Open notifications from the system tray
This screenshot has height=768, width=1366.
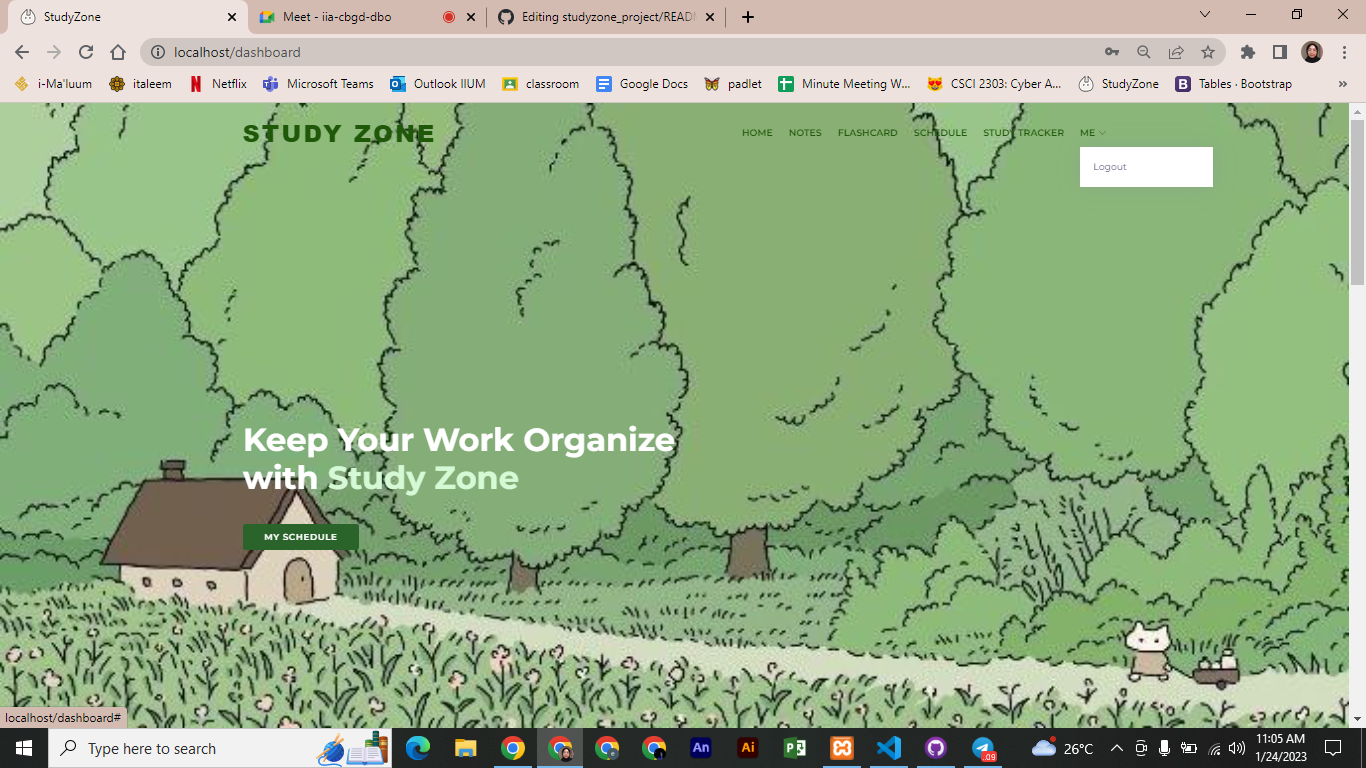tap(1334, 748)
